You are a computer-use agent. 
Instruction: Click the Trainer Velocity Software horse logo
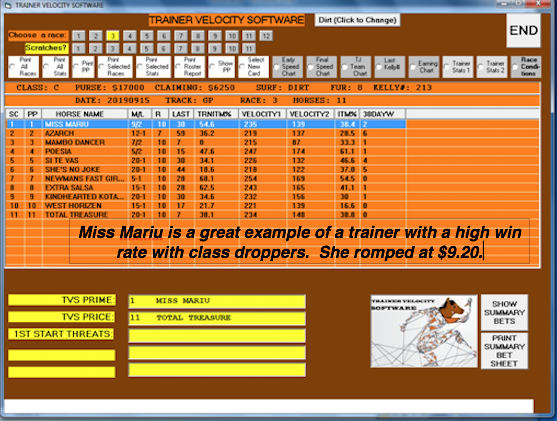[424, 331]
